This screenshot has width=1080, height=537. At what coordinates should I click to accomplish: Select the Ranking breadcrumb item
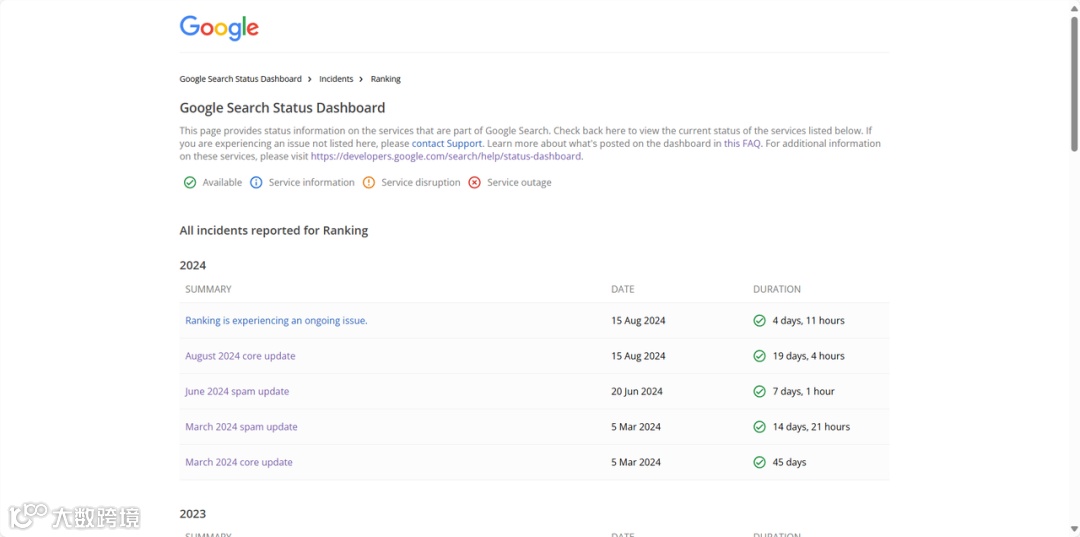coord(386,79)
